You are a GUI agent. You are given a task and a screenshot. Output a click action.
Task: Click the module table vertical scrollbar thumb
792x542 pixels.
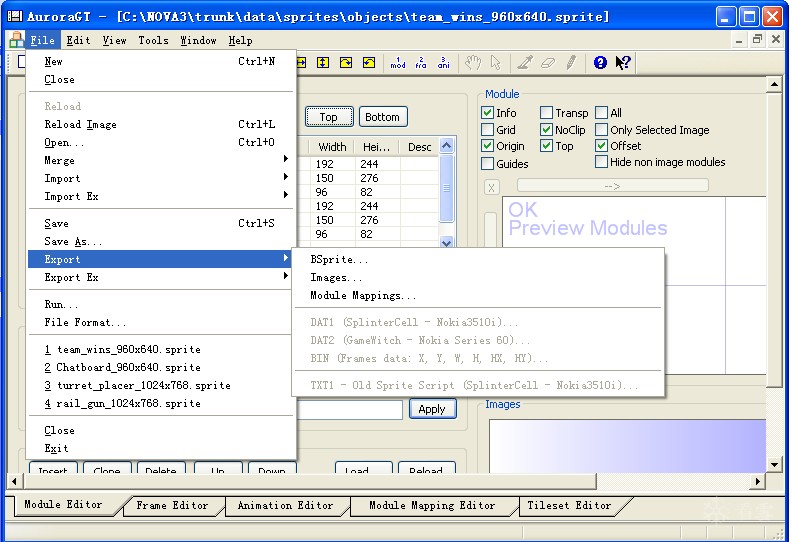pyautogui.click(x=446, y=188)
